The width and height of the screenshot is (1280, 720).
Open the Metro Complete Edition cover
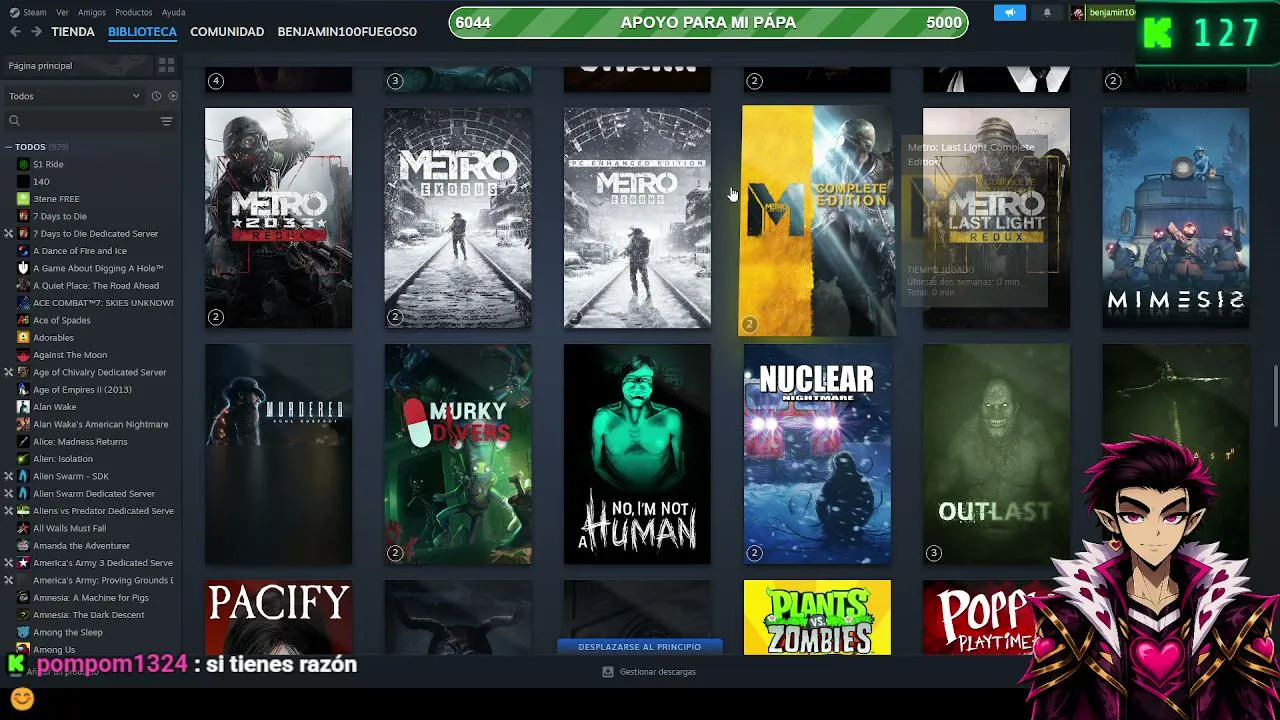tap(817, 220)
